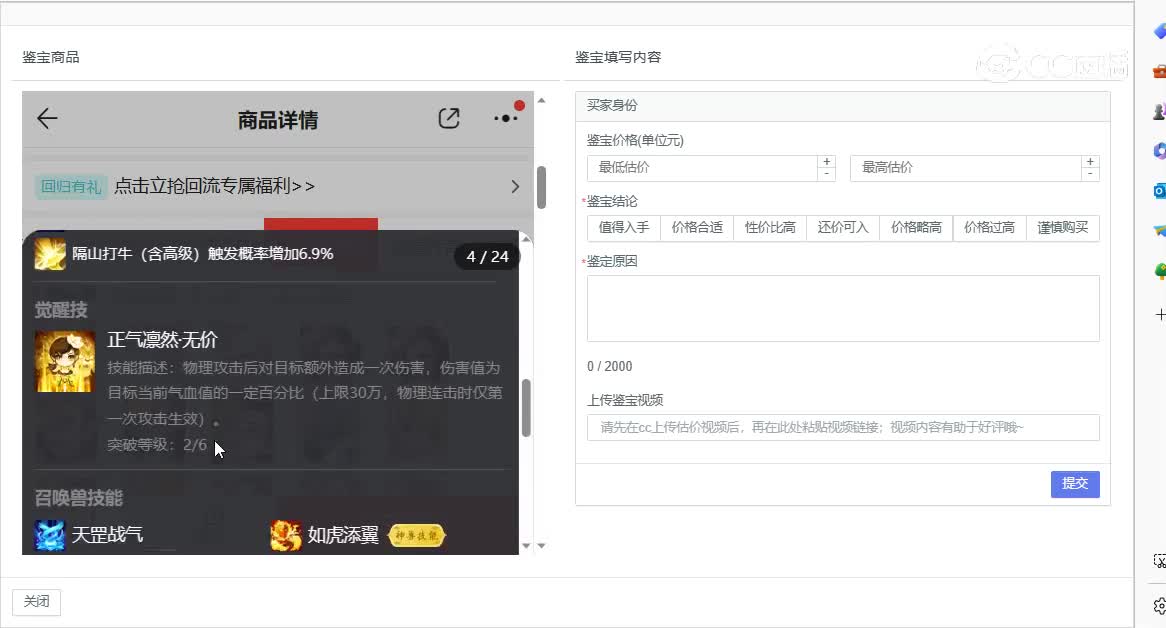Image resolution: width=1166 pixels, height=628 pixels.
Task: Choose the 谨慎购买 conclusion option
Action: tap(1063, 228)
